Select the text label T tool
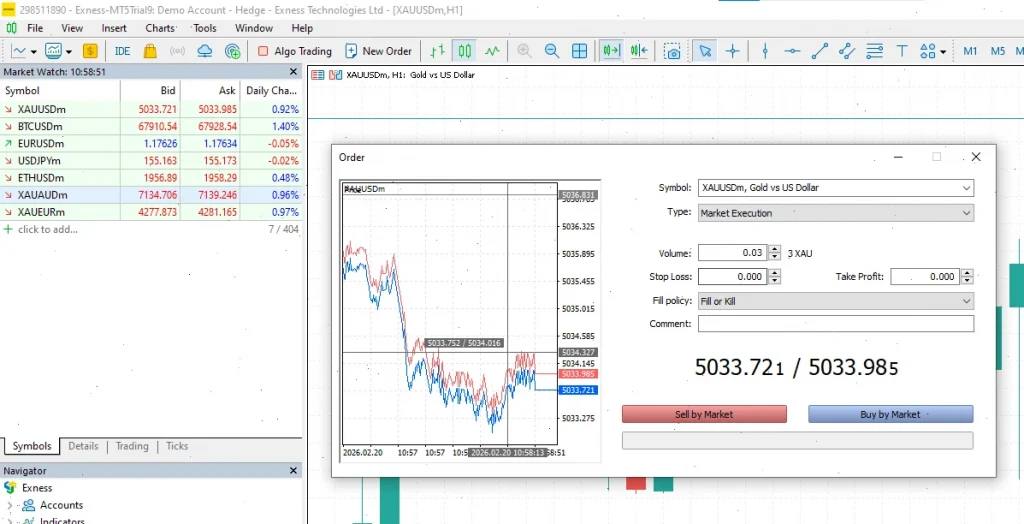The height and width of the screenshot is (524, 1024). click(902, 51)
